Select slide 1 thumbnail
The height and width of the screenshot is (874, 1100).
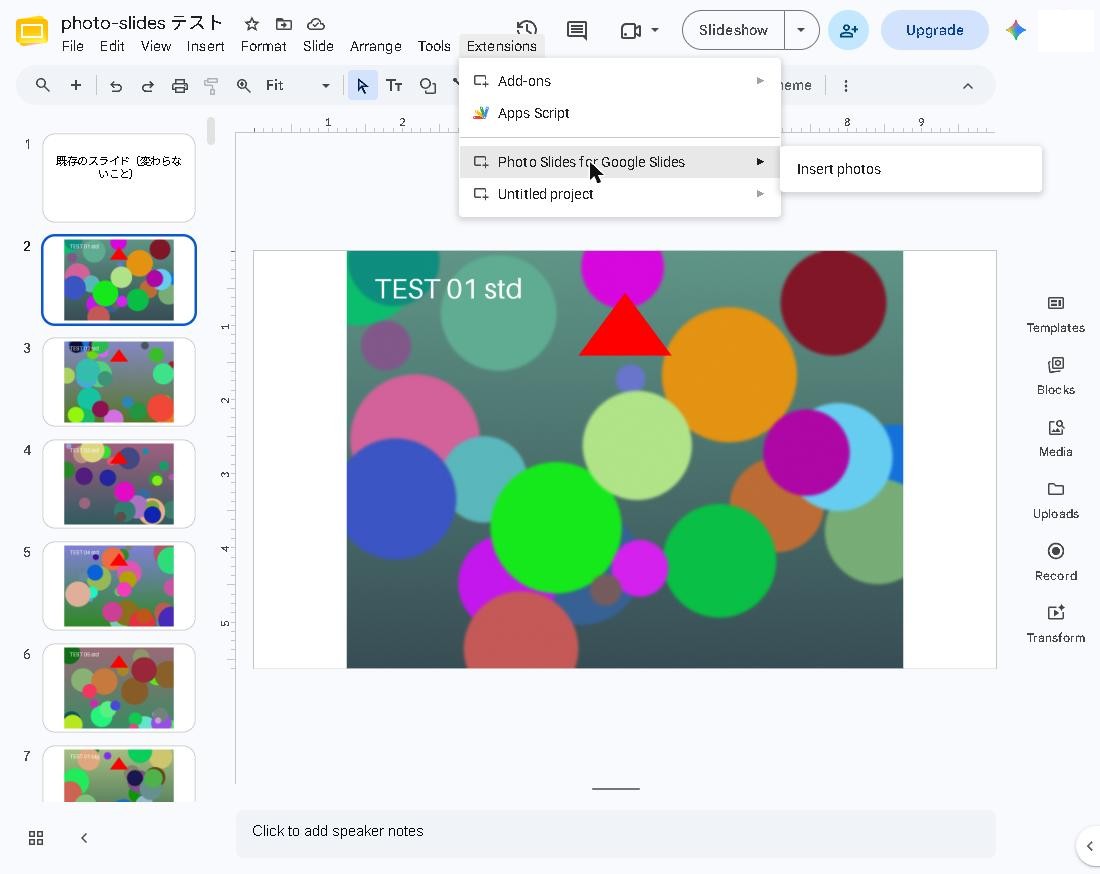pyautogui.click(x=119, y=178)
